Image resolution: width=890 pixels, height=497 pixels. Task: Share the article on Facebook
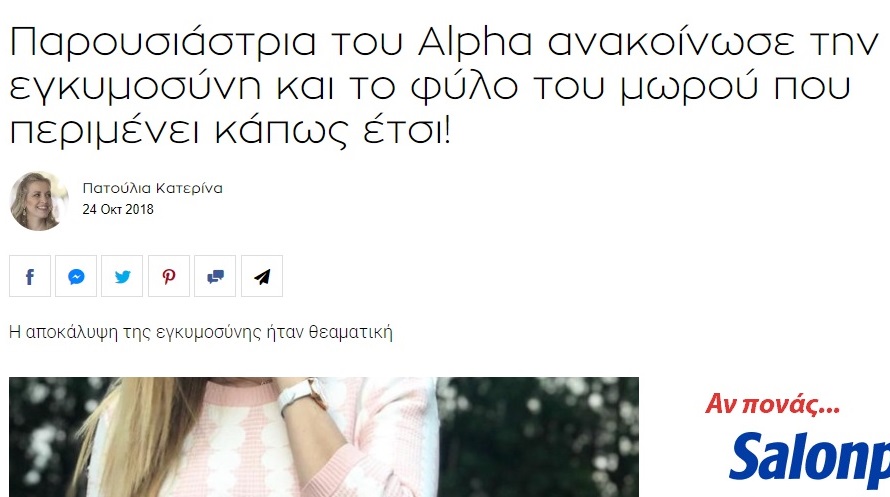30,276
